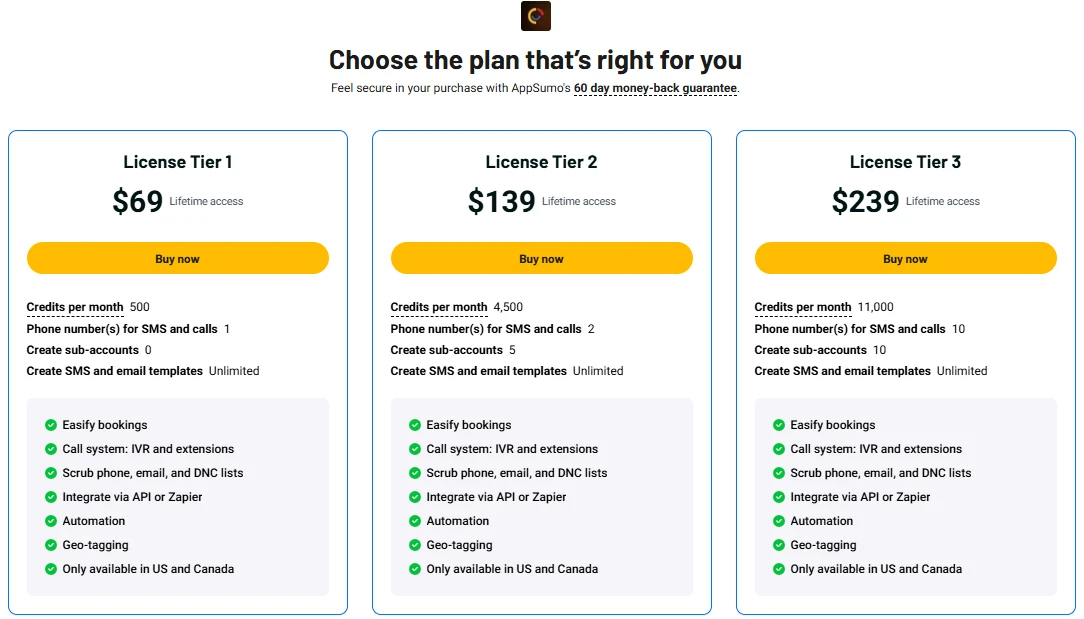The height and width of the screenshot is (619, 1084).
Task: Click Tier 3 'Credits per month' tooltip label
Action: pos(803,307)
